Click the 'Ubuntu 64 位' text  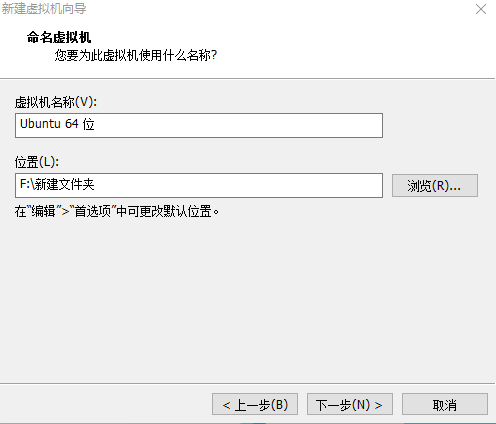(x=57, y=124)
